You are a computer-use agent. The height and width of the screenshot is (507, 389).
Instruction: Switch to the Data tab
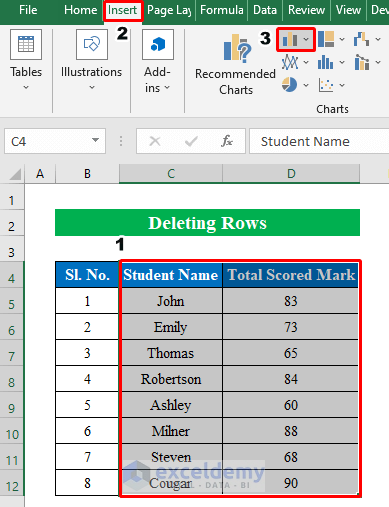point(265,10)
